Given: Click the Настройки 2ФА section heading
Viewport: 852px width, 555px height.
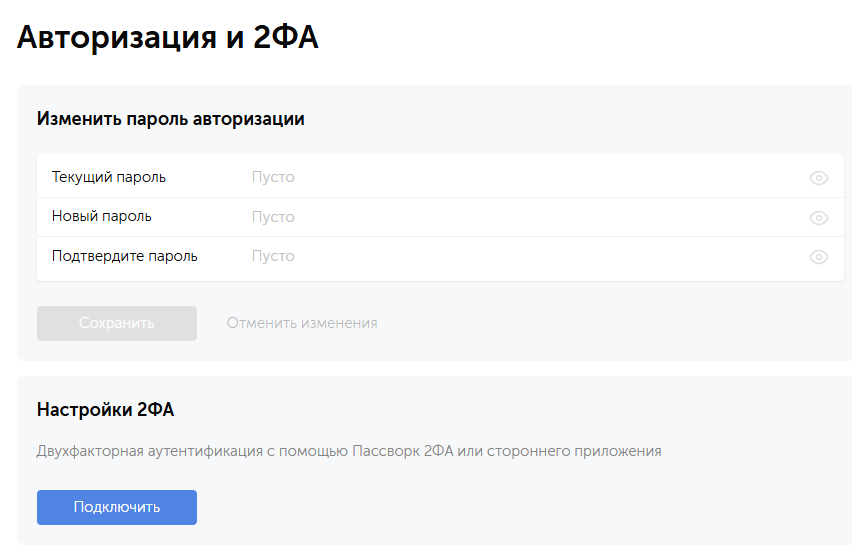Looking at the screenshot, I should coord(106,409).
